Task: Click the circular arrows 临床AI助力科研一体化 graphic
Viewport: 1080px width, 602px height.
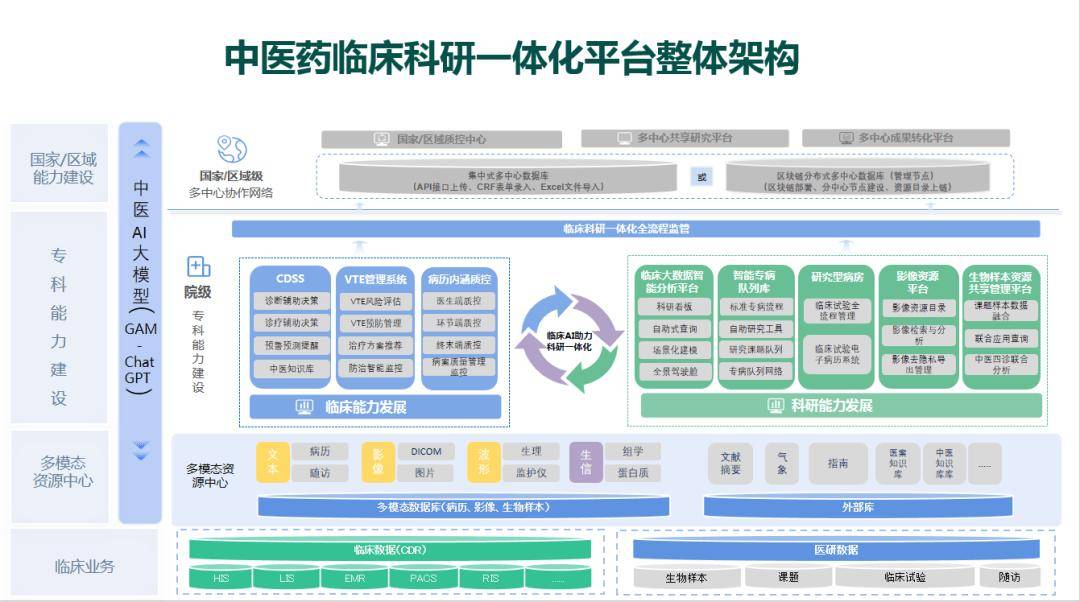Action: click(568, 340)
